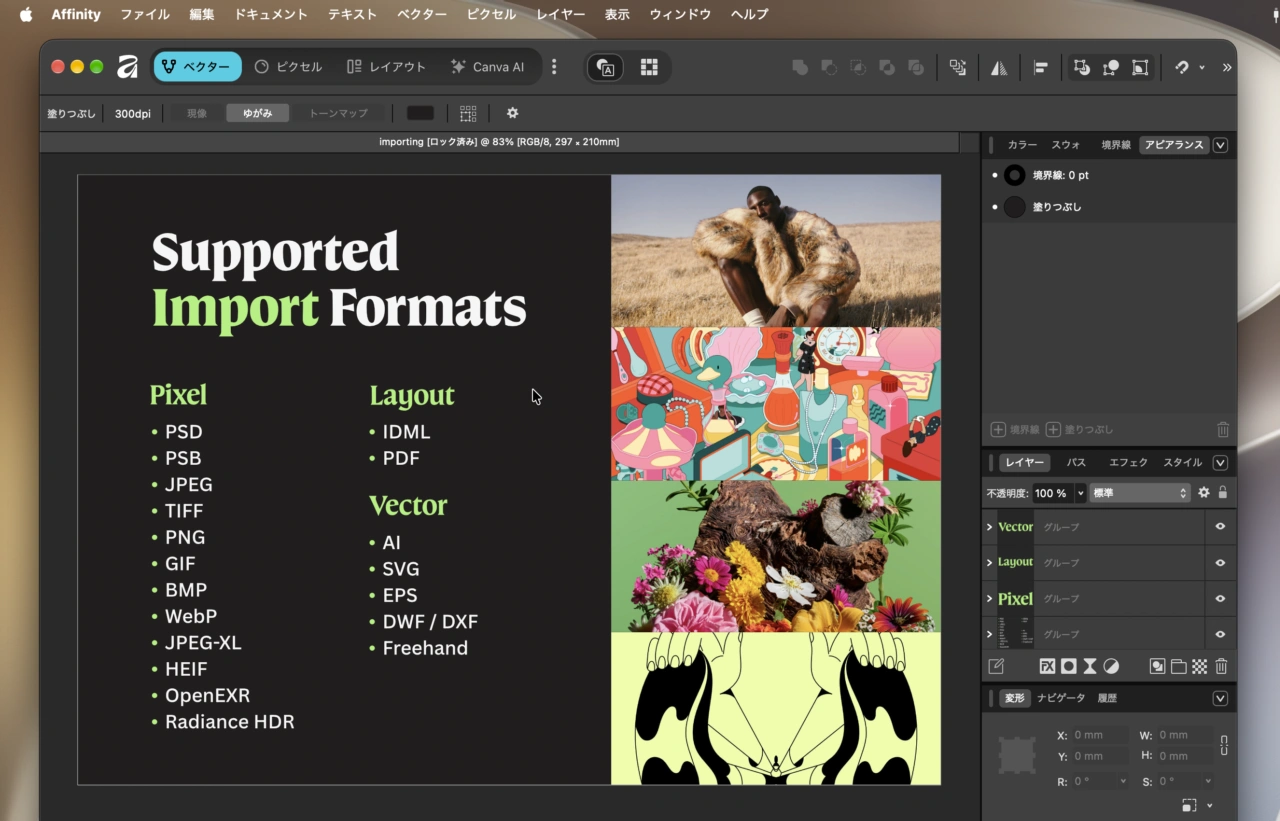Add a mask layer icon
Viewport: 1280px width, 821px height.
pos(1069,666)
